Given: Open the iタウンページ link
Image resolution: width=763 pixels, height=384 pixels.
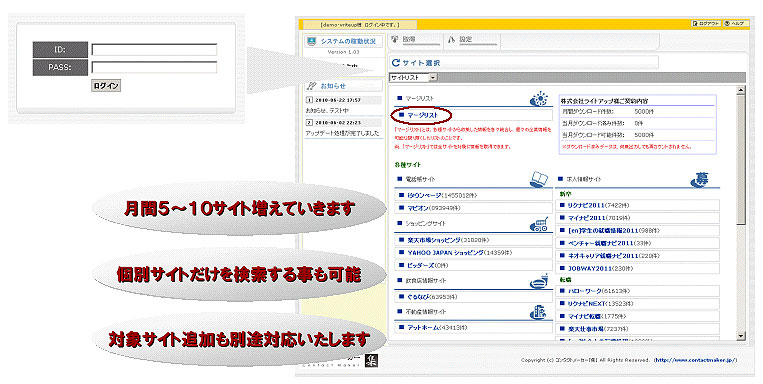Looking at the screenshot, I should (x=424, y=195).
